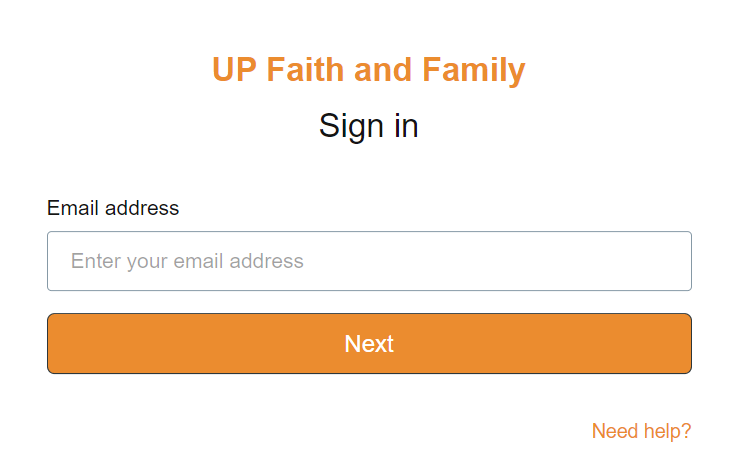Click the black Sign in text below the title
Screen dimensions: 738x475
pos(369,126)
